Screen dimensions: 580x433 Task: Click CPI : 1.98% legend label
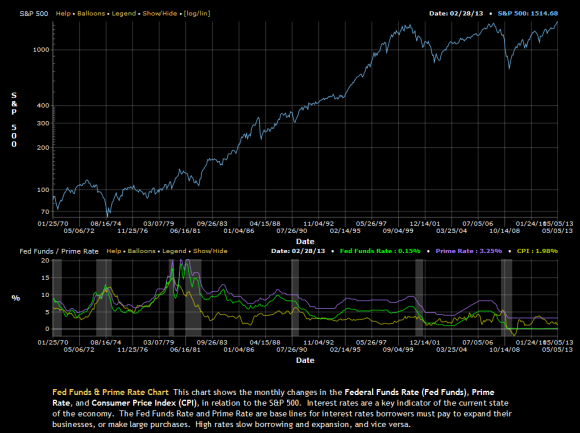[537, 251]
